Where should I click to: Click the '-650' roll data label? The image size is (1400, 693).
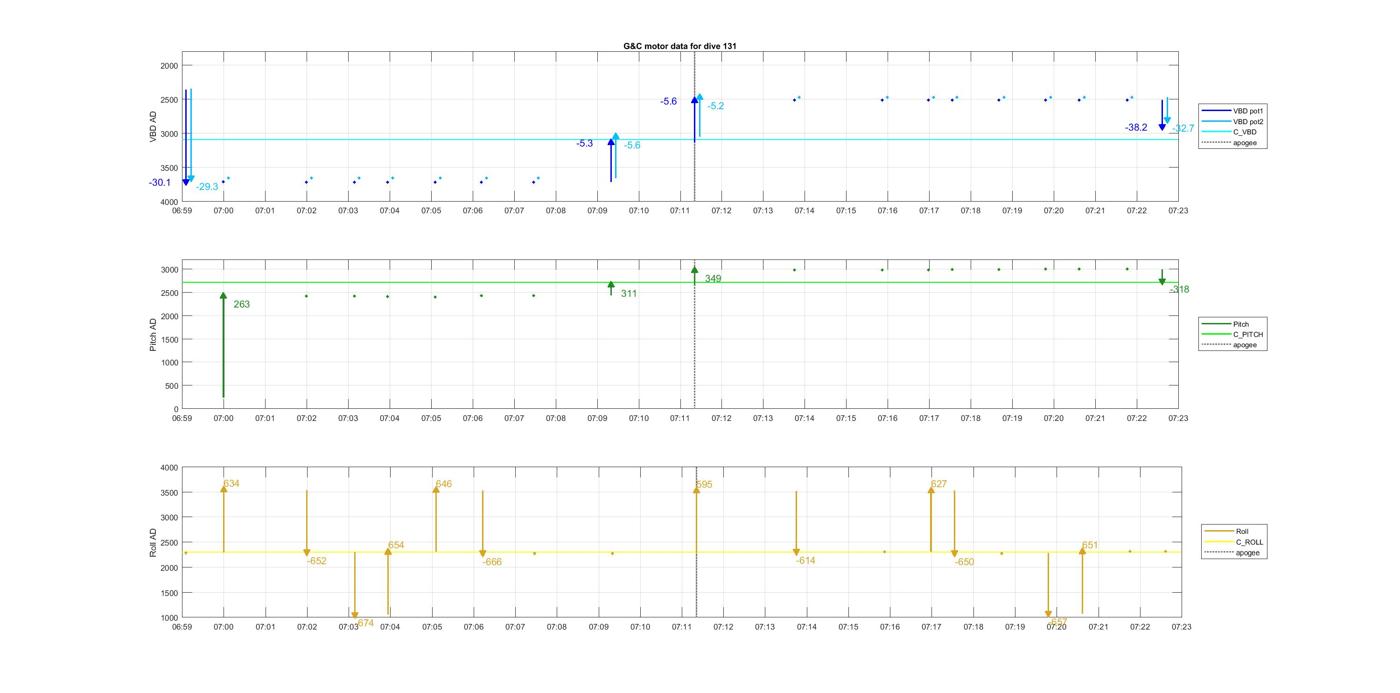pyautogui.click(x=964, y=562)
